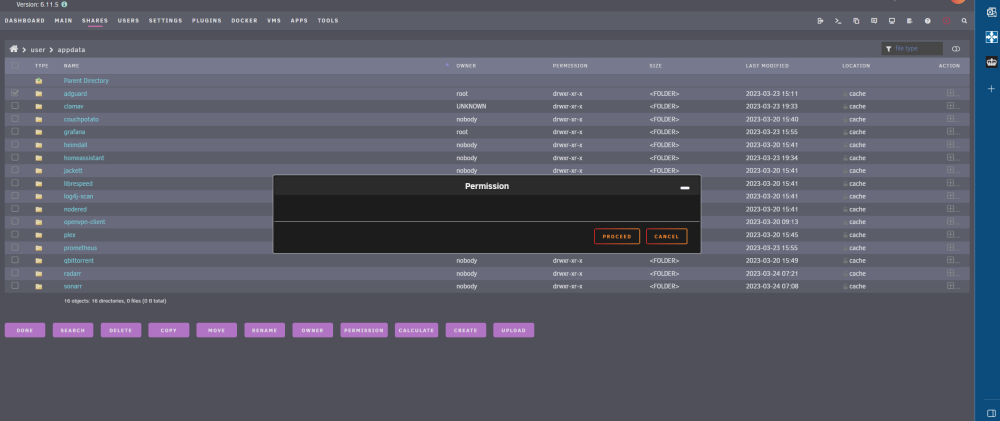Viewport: 1000px width, 421px height.
Task: Click the logout icon in top toolbar
Action: click(820, 21)
